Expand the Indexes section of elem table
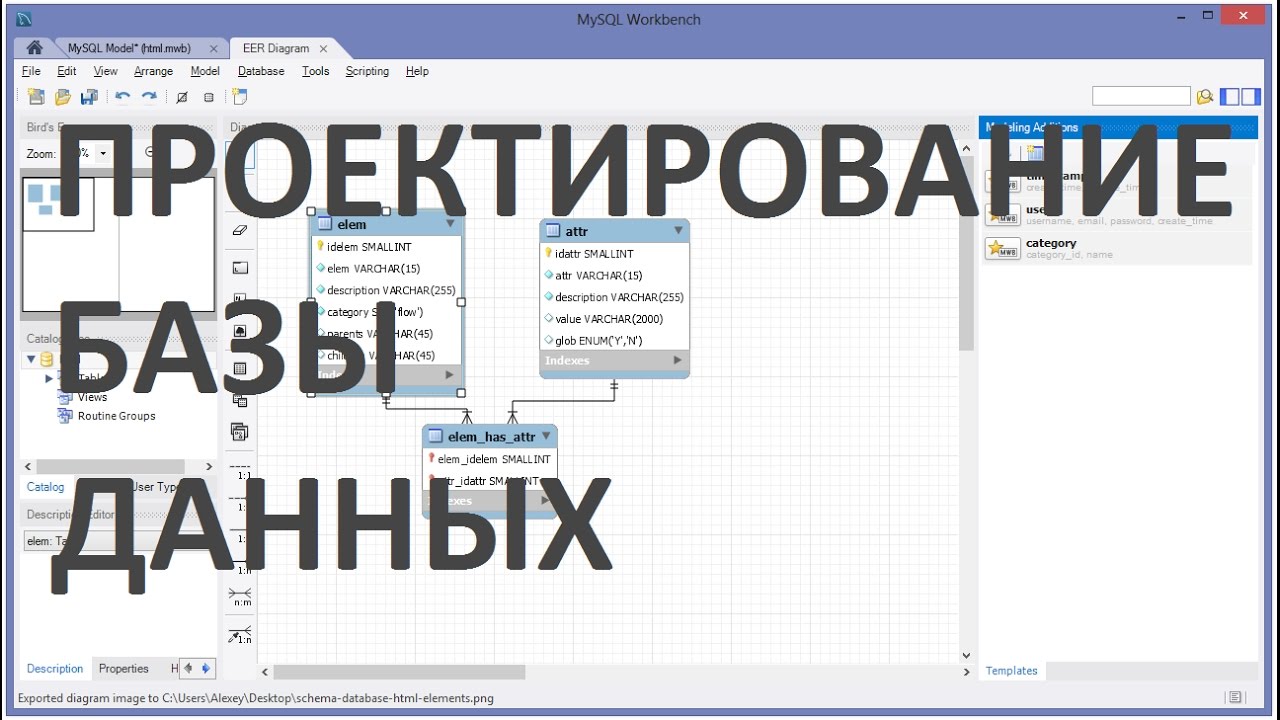The image size is (1280, 720). [x=449, y=375]
